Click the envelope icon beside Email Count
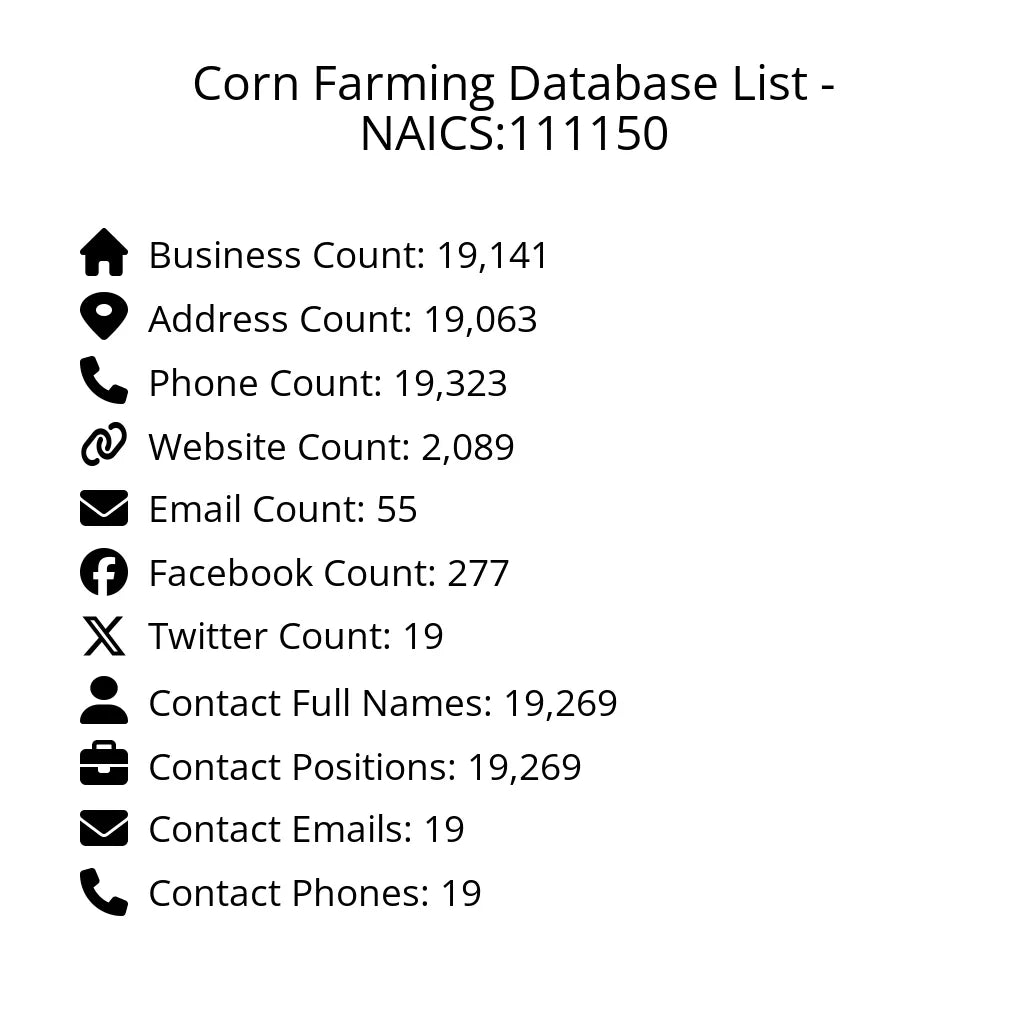Viewport: 1024px width, 1024px height. click(x=104, y=508)
